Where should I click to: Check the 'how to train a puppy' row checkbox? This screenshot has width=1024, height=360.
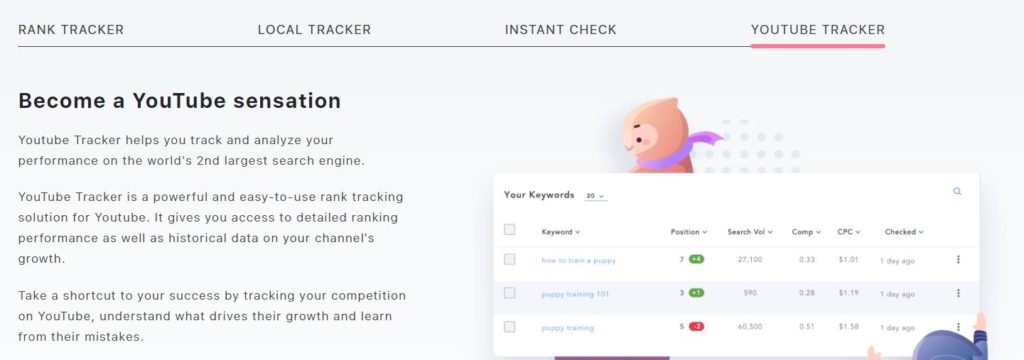click(x=509, y=259)
